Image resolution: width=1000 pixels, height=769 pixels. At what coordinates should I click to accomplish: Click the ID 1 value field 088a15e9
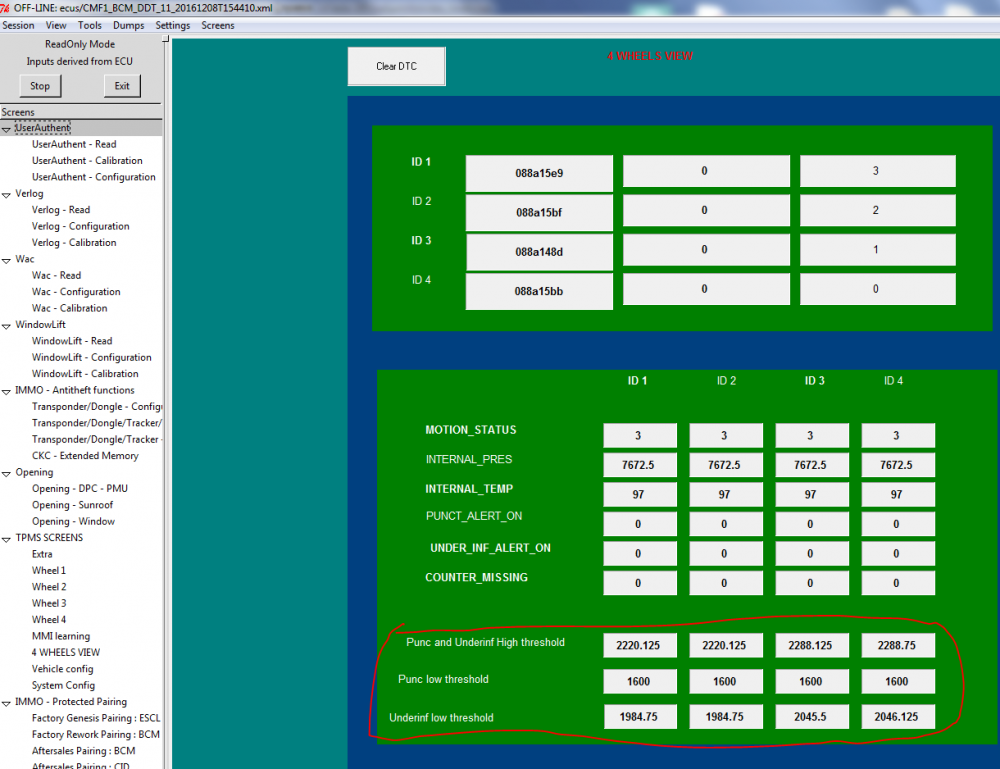(539, 173)
